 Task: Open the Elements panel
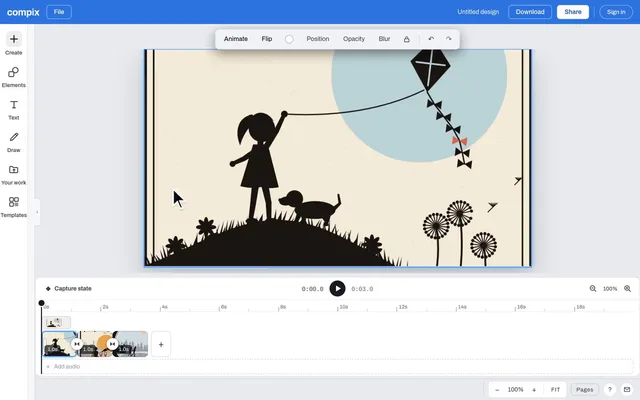13,77
